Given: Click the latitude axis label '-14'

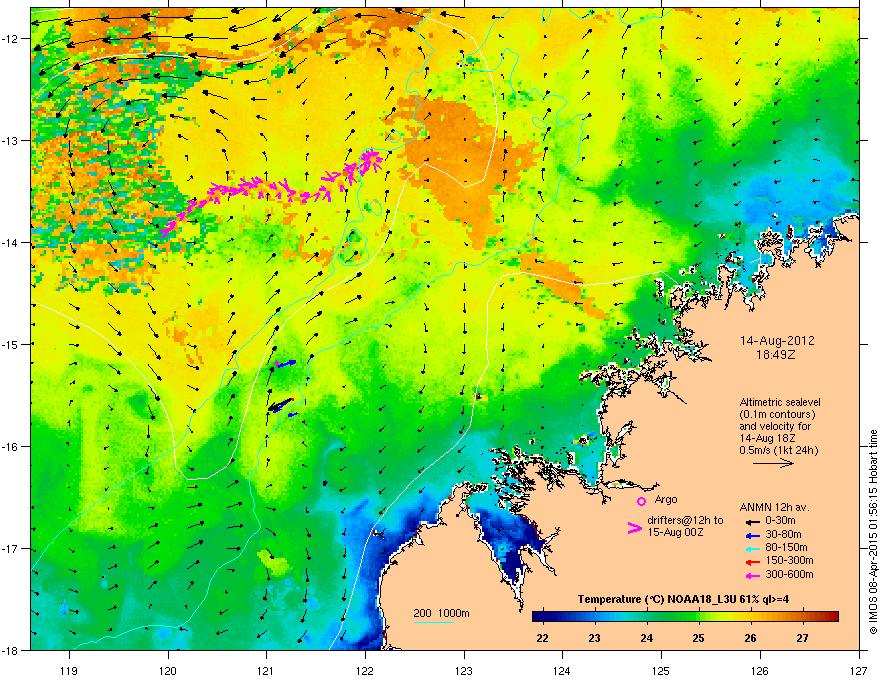Looking at the screenshot, I should pyautogui.click(x=11, y=242).
